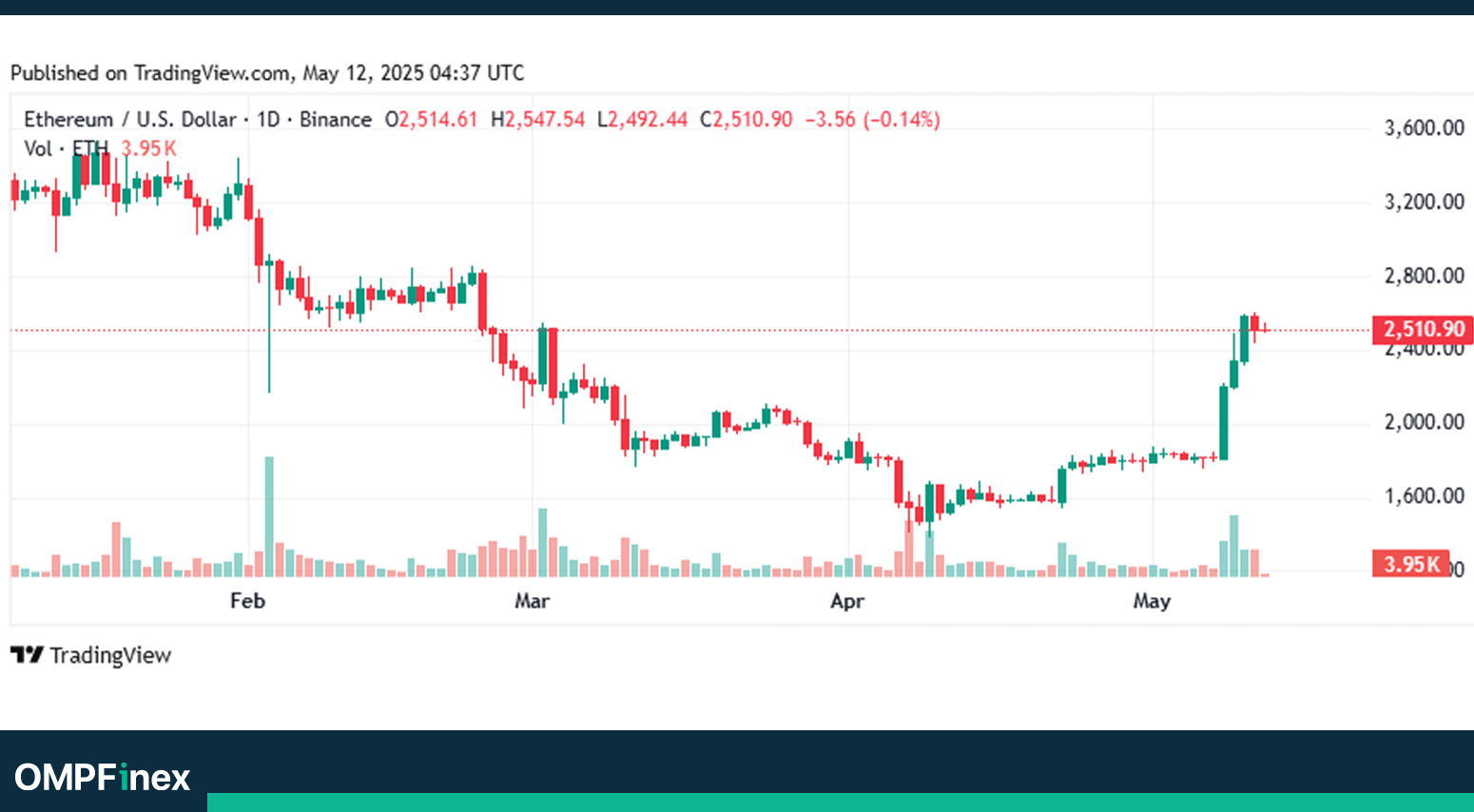1474x812 pixels.
Task: Click the OMPFinex logo in footer
Action: 103,778
